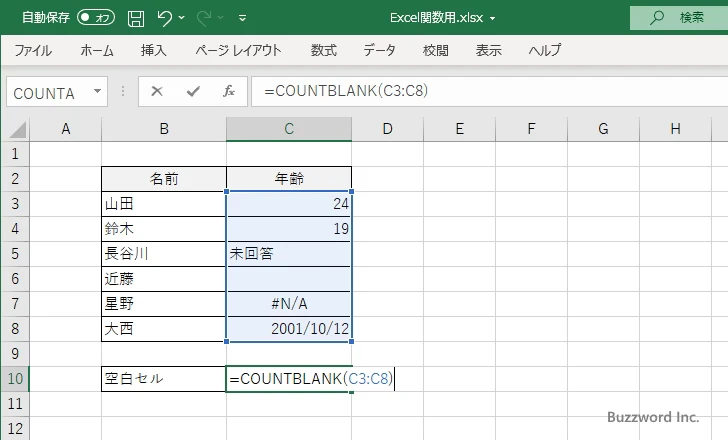Click the cell containing 近藤
This screenshot has height=440, width=728.
pos(164,279)
